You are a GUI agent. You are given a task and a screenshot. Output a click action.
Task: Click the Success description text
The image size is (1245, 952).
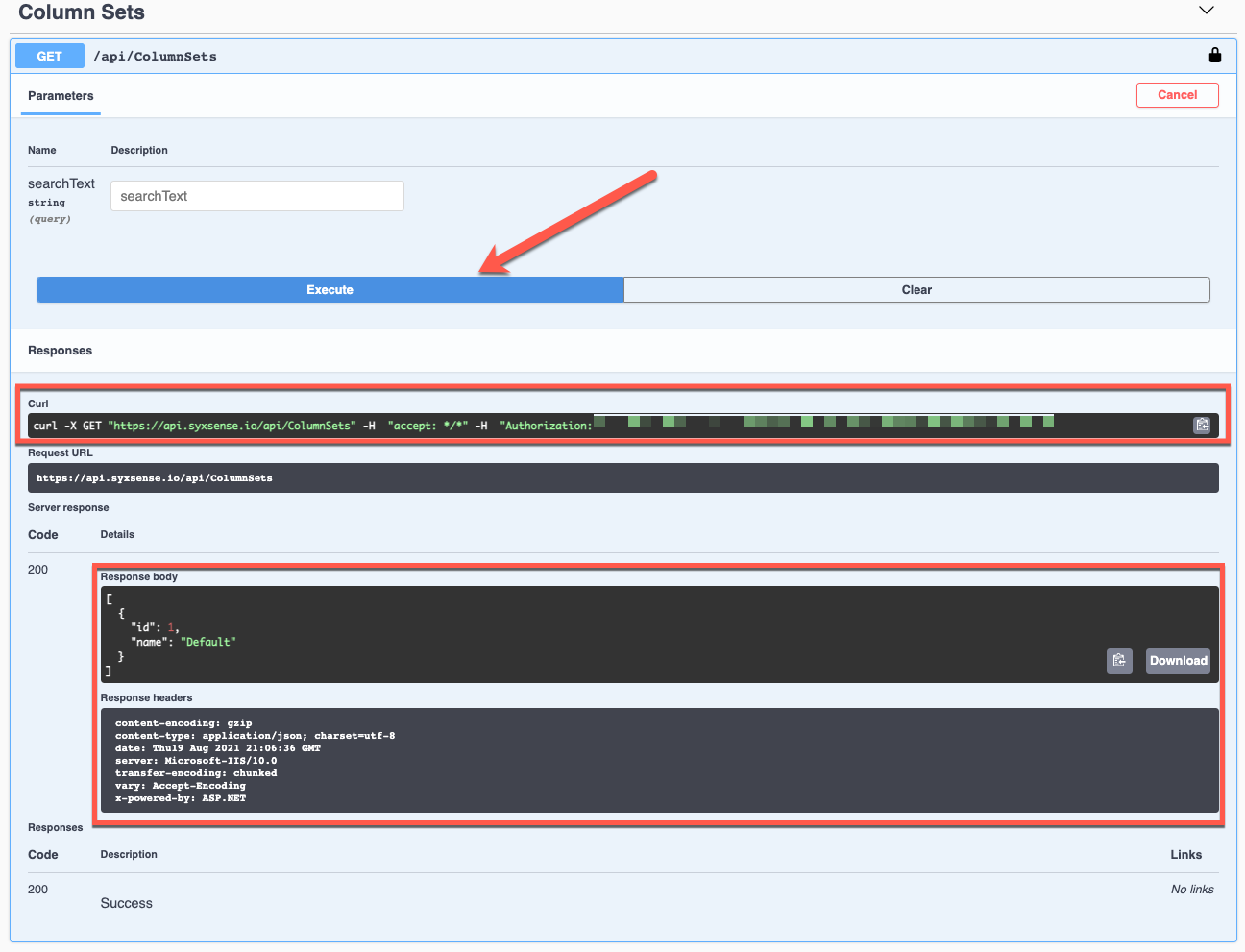(127, 903)
